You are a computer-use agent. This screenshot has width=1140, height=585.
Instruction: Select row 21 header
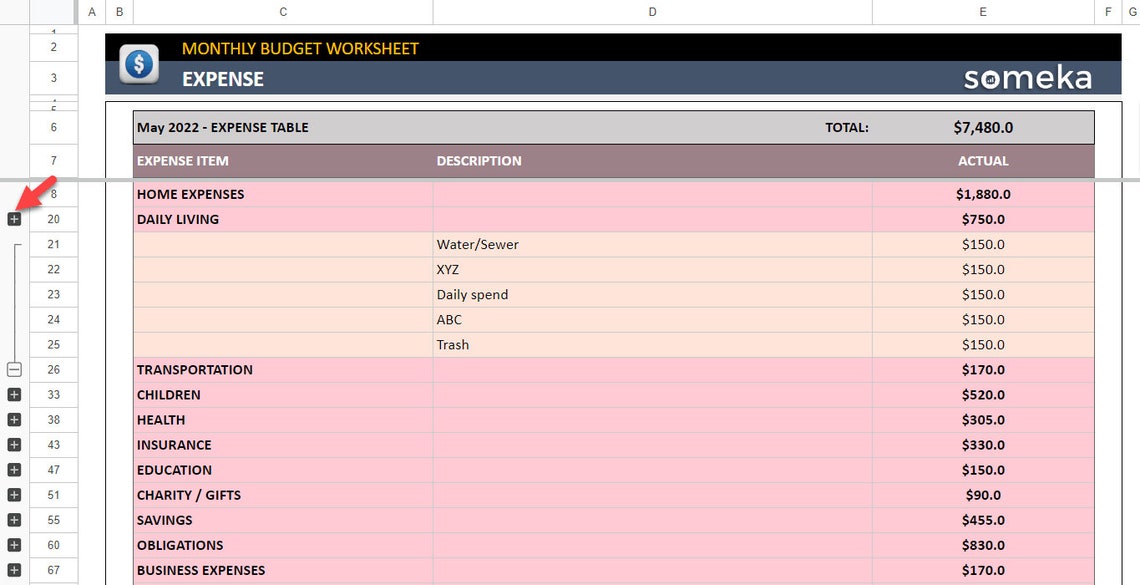(x=54, y=244)
